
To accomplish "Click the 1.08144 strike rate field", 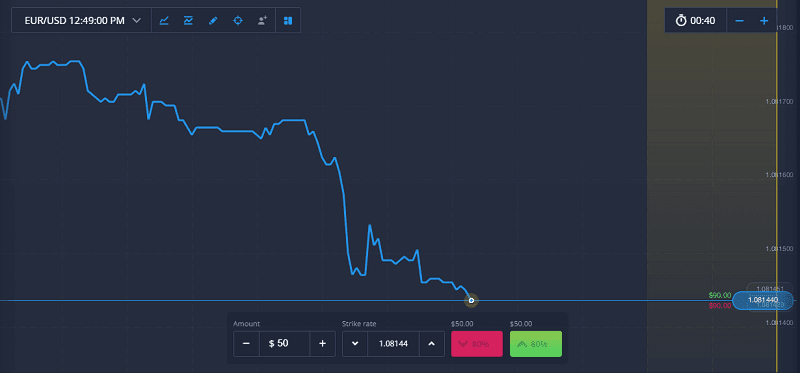I will [x=393, y=344].
